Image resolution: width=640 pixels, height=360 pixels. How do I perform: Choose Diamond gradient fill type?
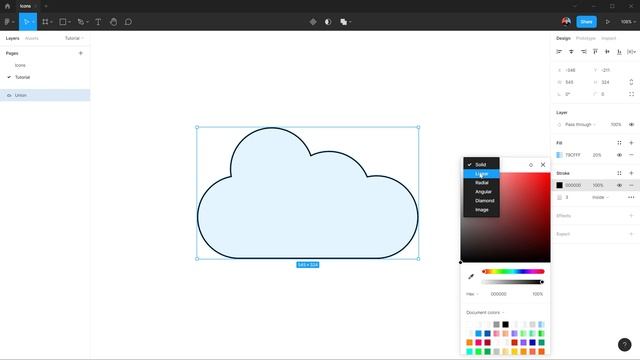(481, 200)
